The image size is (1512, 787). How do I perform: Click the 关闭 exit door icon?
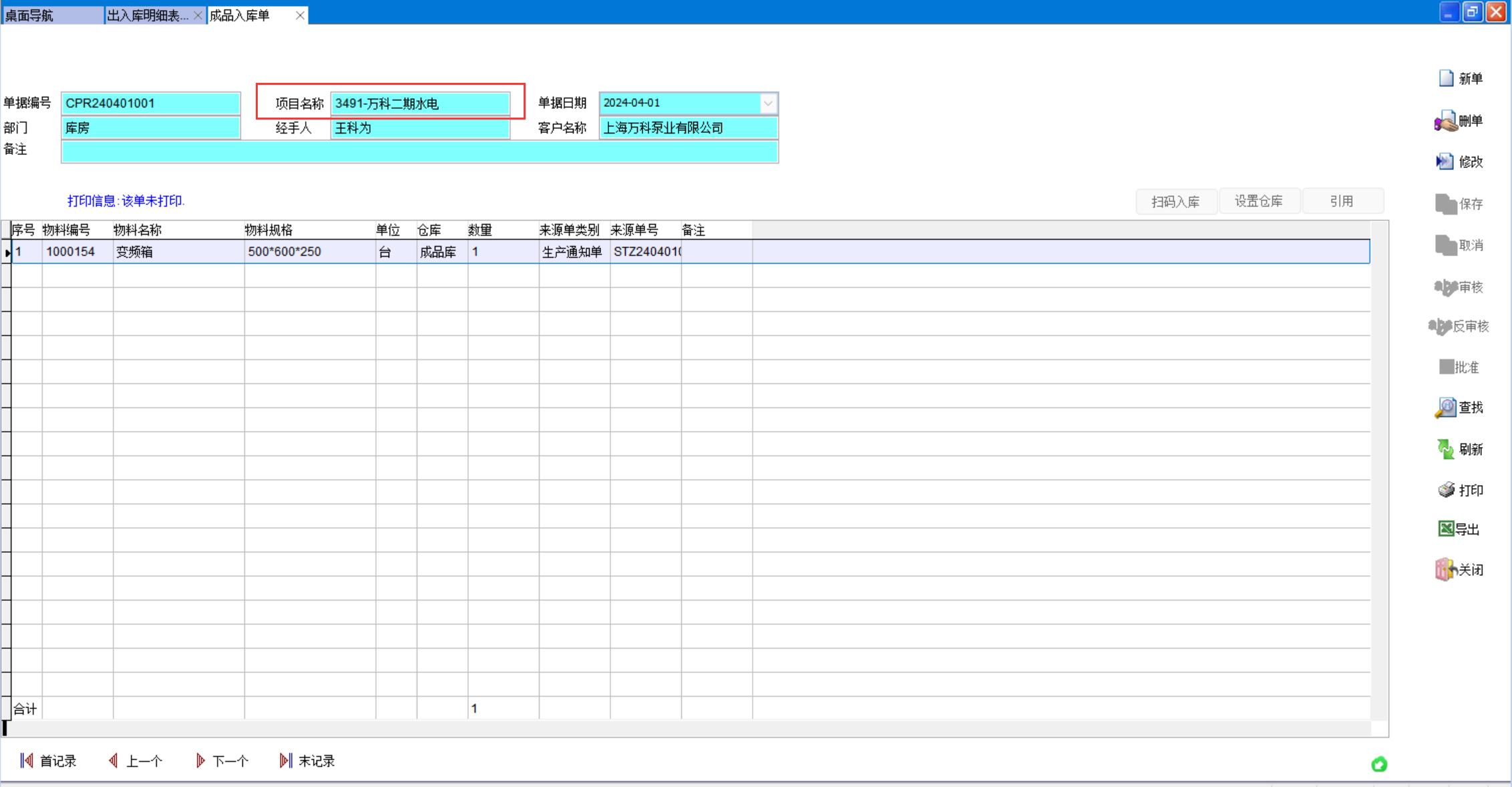pos(1445,570)
